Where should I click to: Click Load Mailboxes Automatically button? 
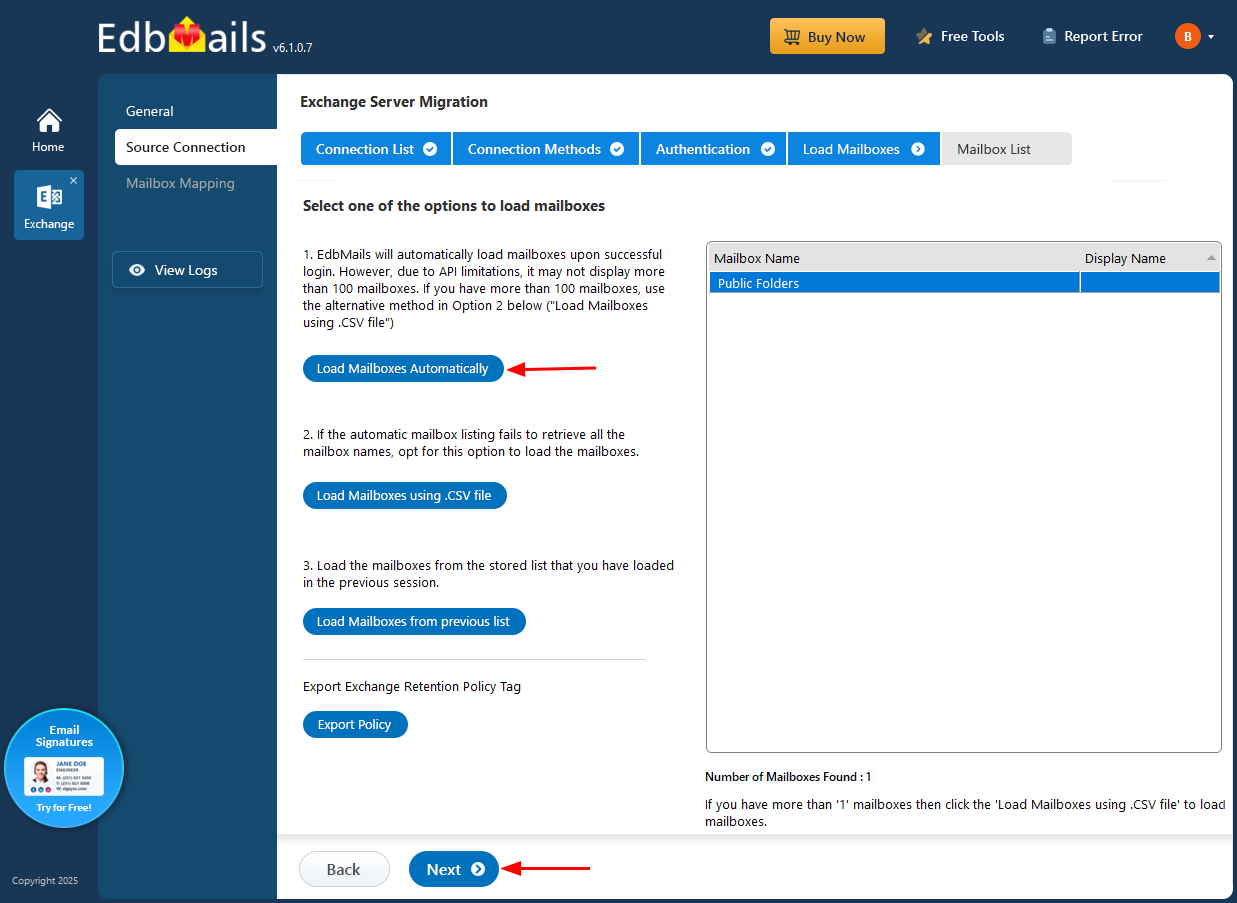pos(403,368)
